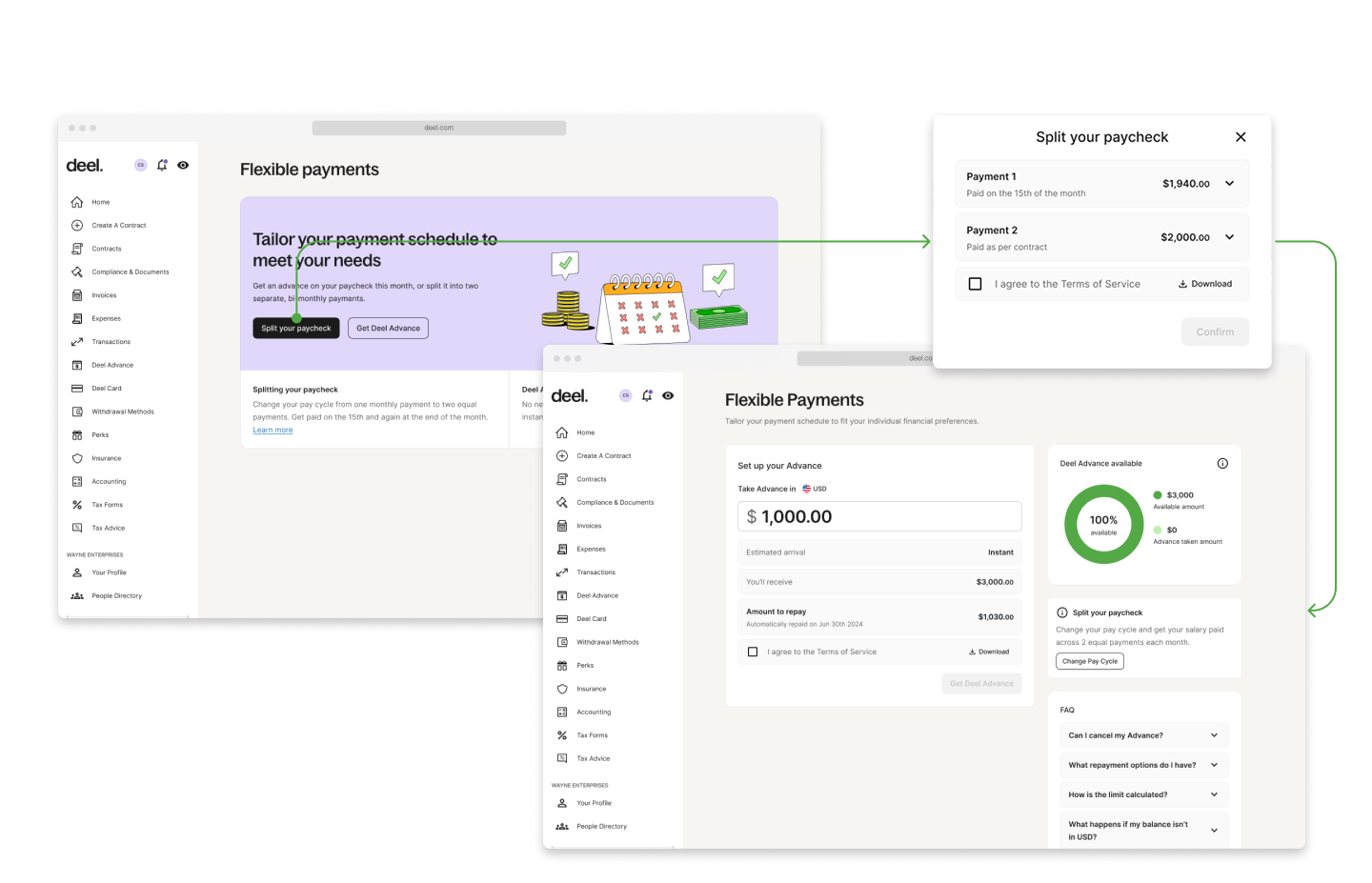
Task: Click user avatar in front window header
Action: coord(625,395)
